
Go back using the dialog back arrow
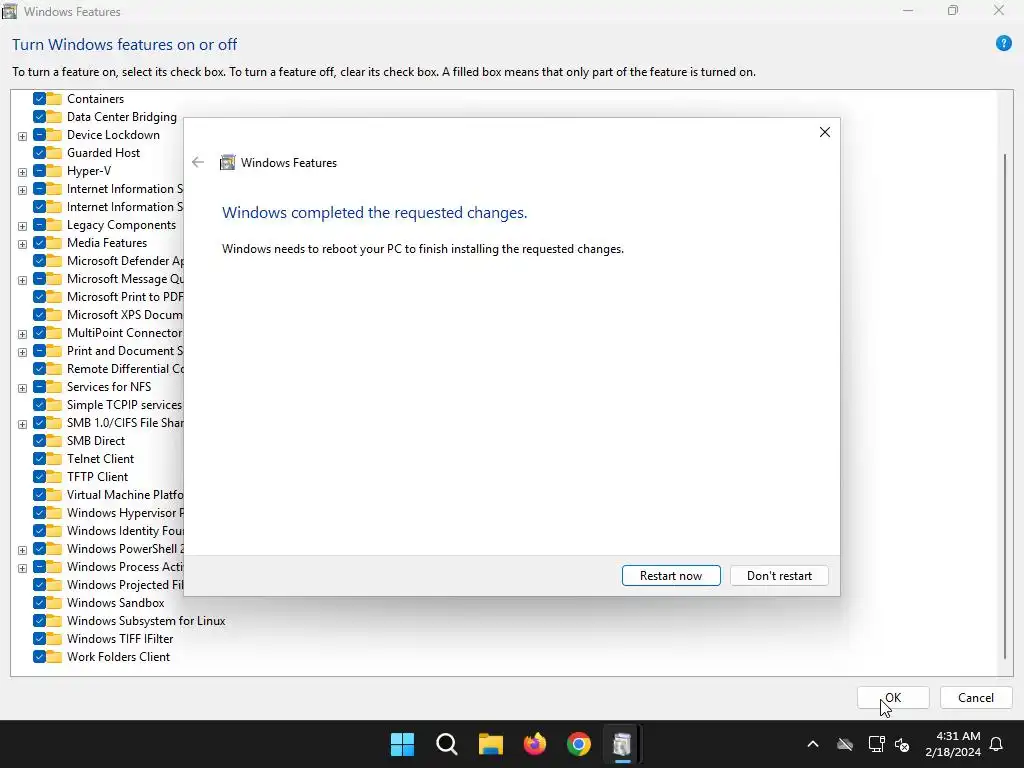click(x=198, y=163)
